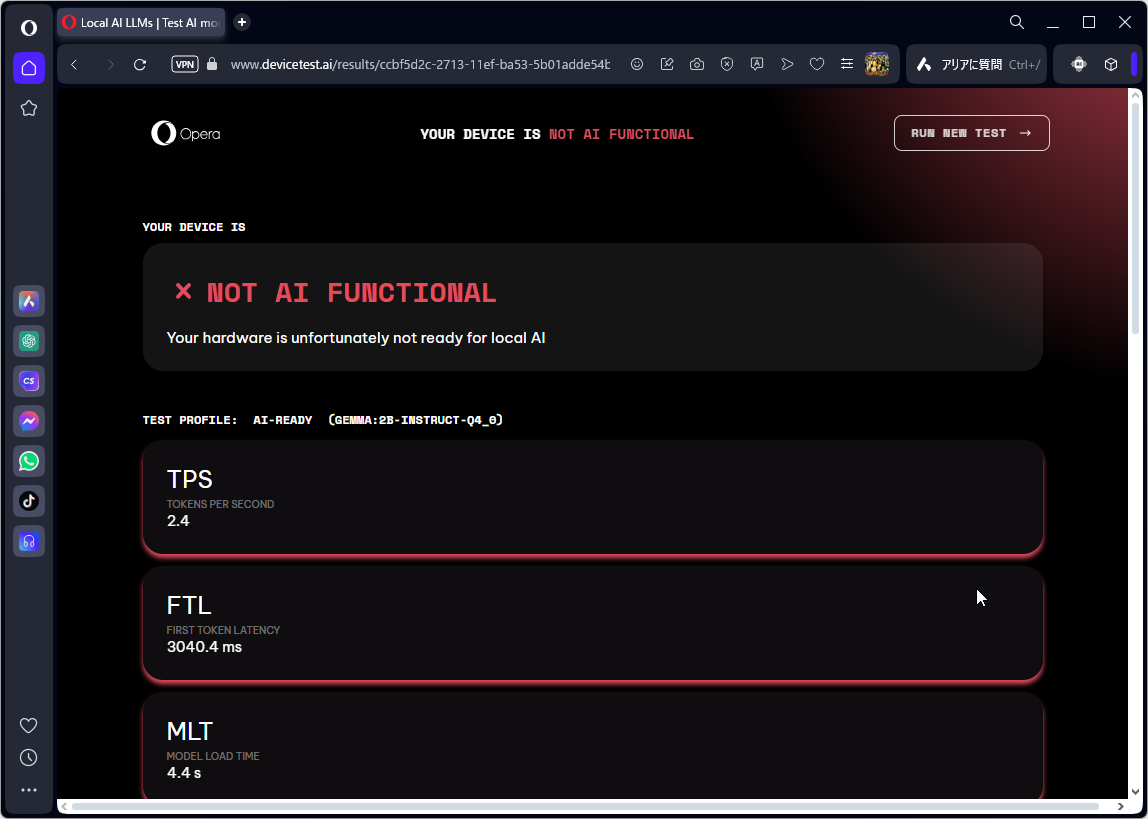This screenshot has height=819, width=1148.
Task: Select the Local AI LLMs tab
Action: [141, 23]
